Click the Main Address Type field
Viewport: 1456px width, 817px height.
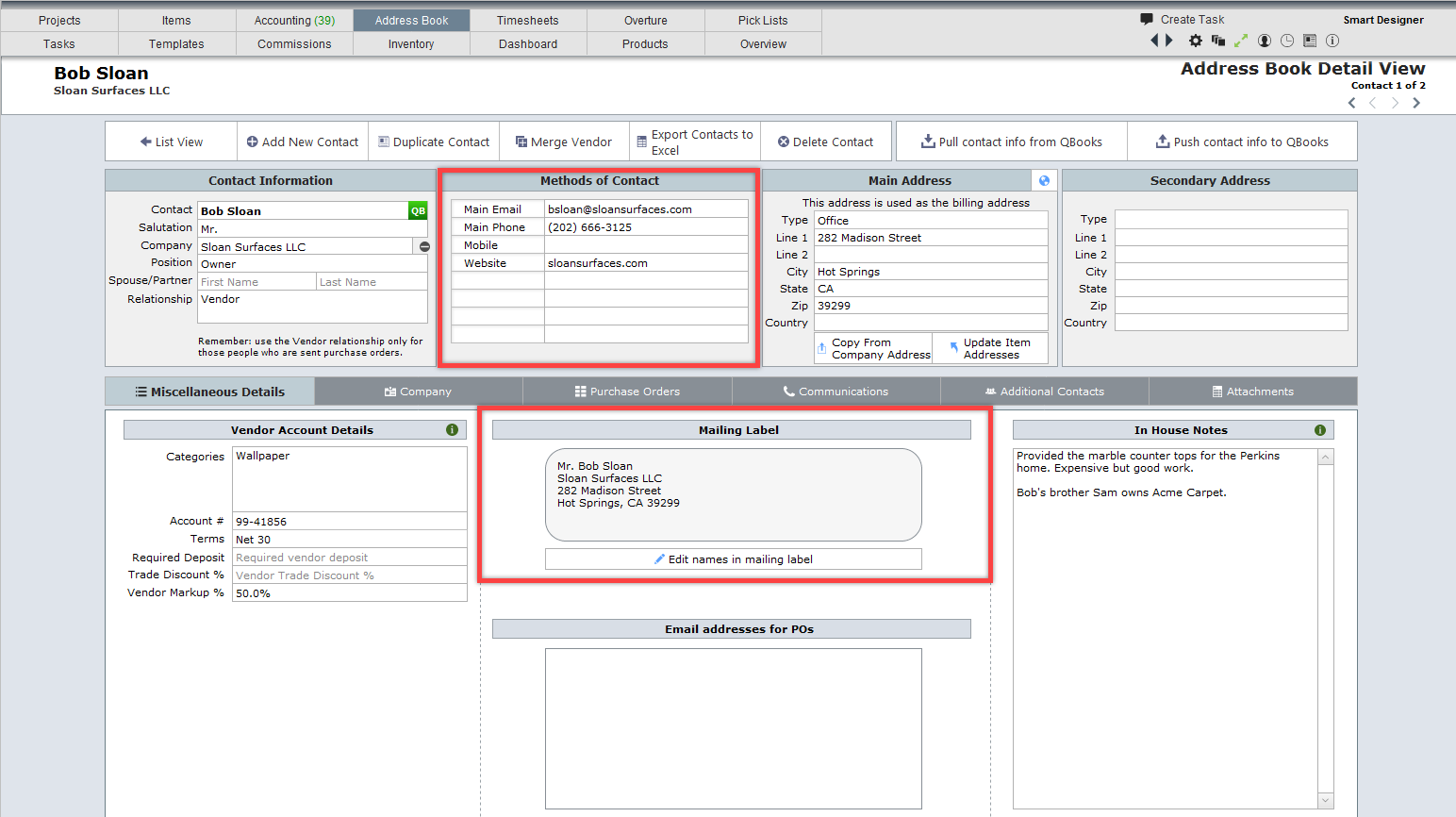tap(931, 220)
